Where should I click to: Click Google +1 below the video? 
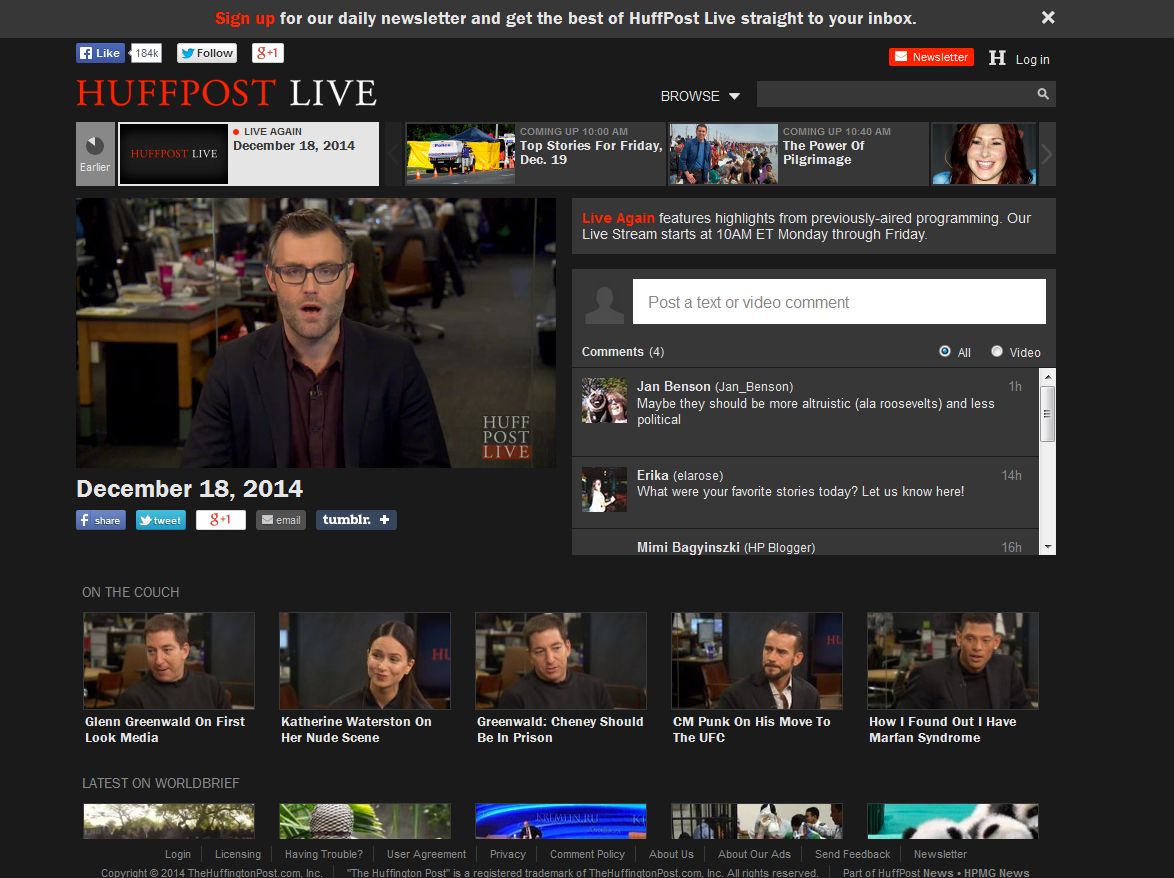pyautogui.click(x=220, y=520)
